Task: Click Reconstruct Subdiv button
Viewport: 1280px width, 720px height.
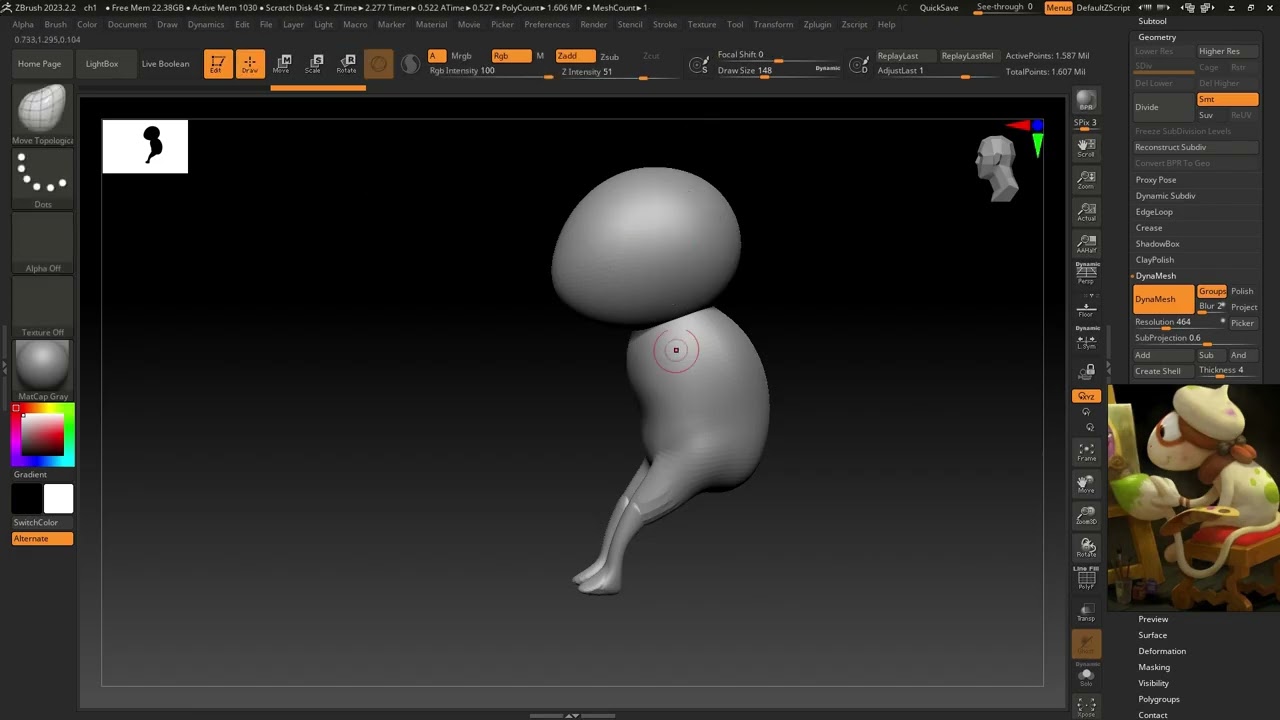Action: click(x=1195, y=147)
